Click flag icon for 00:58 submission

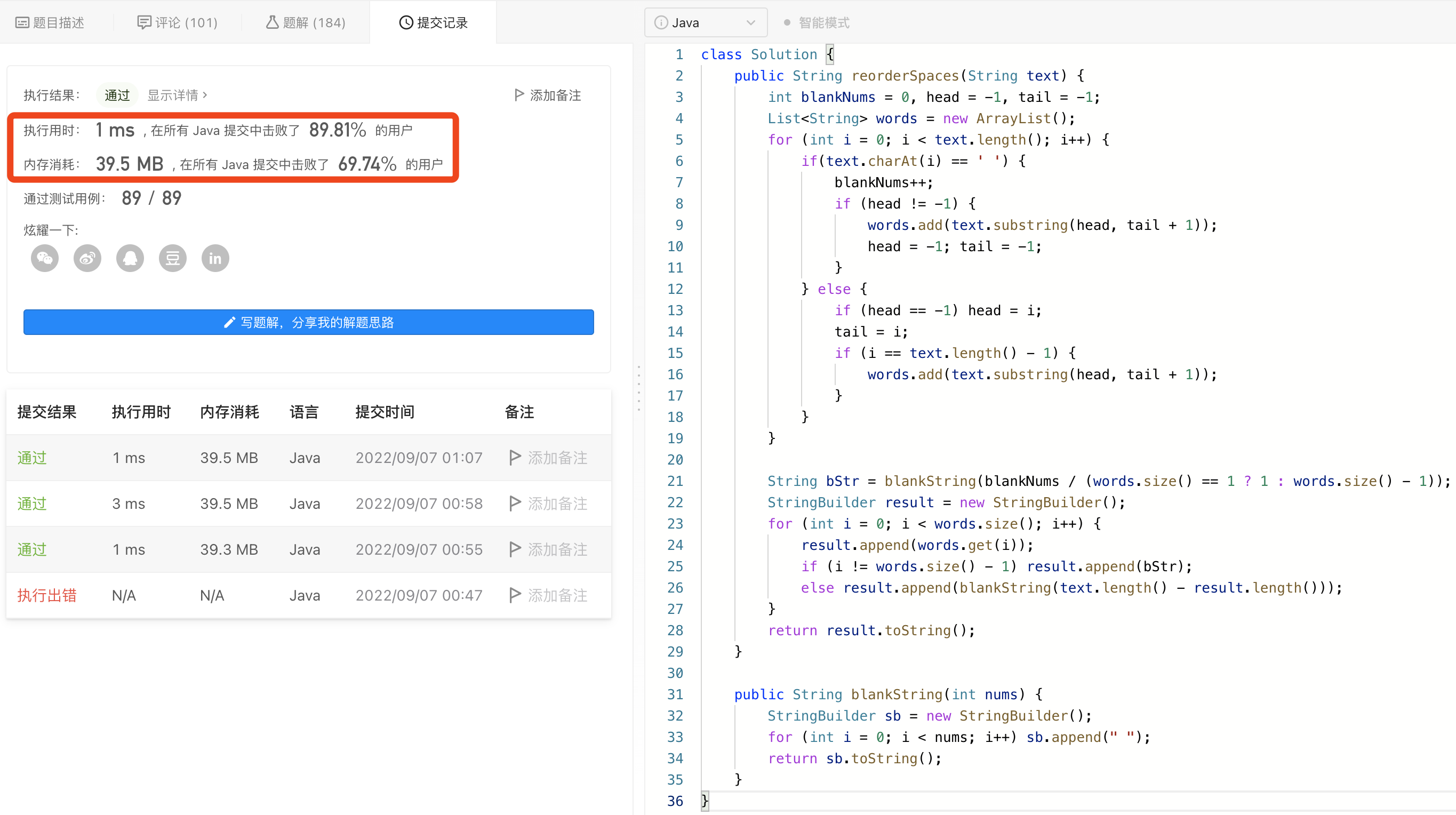point(514,503)
